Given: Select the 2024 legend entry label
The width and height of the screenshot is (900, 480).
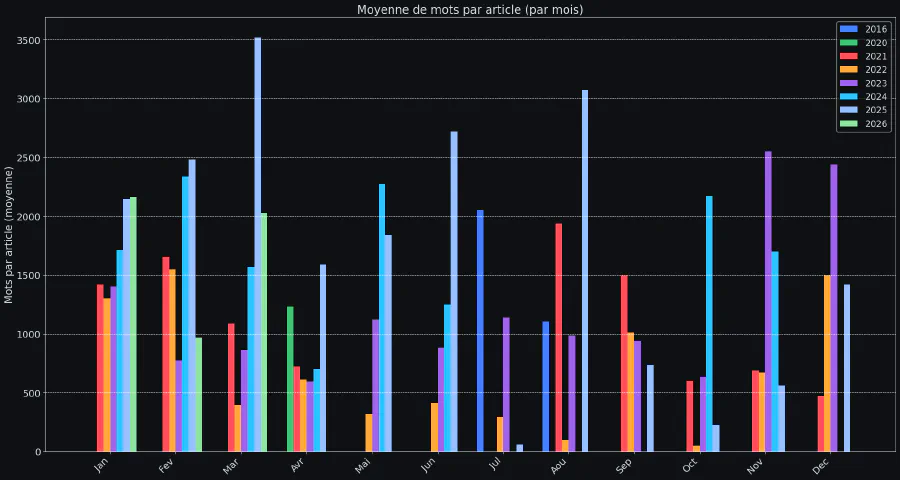Looking at the screenshot, I should [875, 97].
